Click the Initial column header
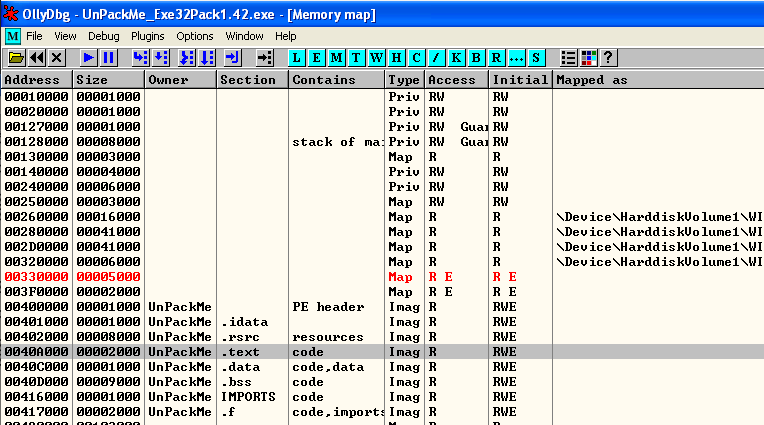This screenshot has height=425, width=764. (520, 79)
